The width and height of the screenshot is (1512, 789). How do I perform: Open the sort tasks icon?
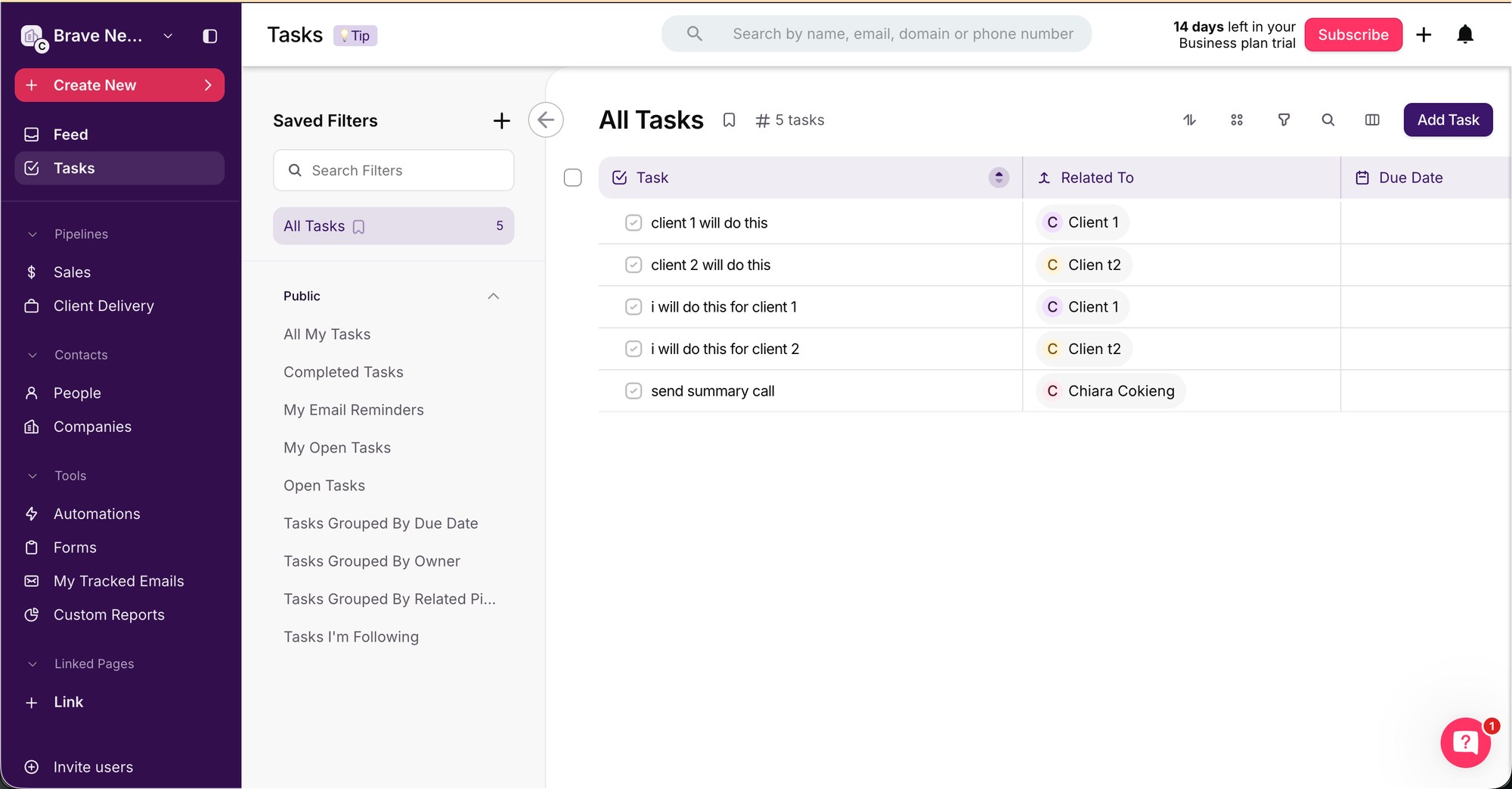pyautogui.click(x=1189, y=120)
